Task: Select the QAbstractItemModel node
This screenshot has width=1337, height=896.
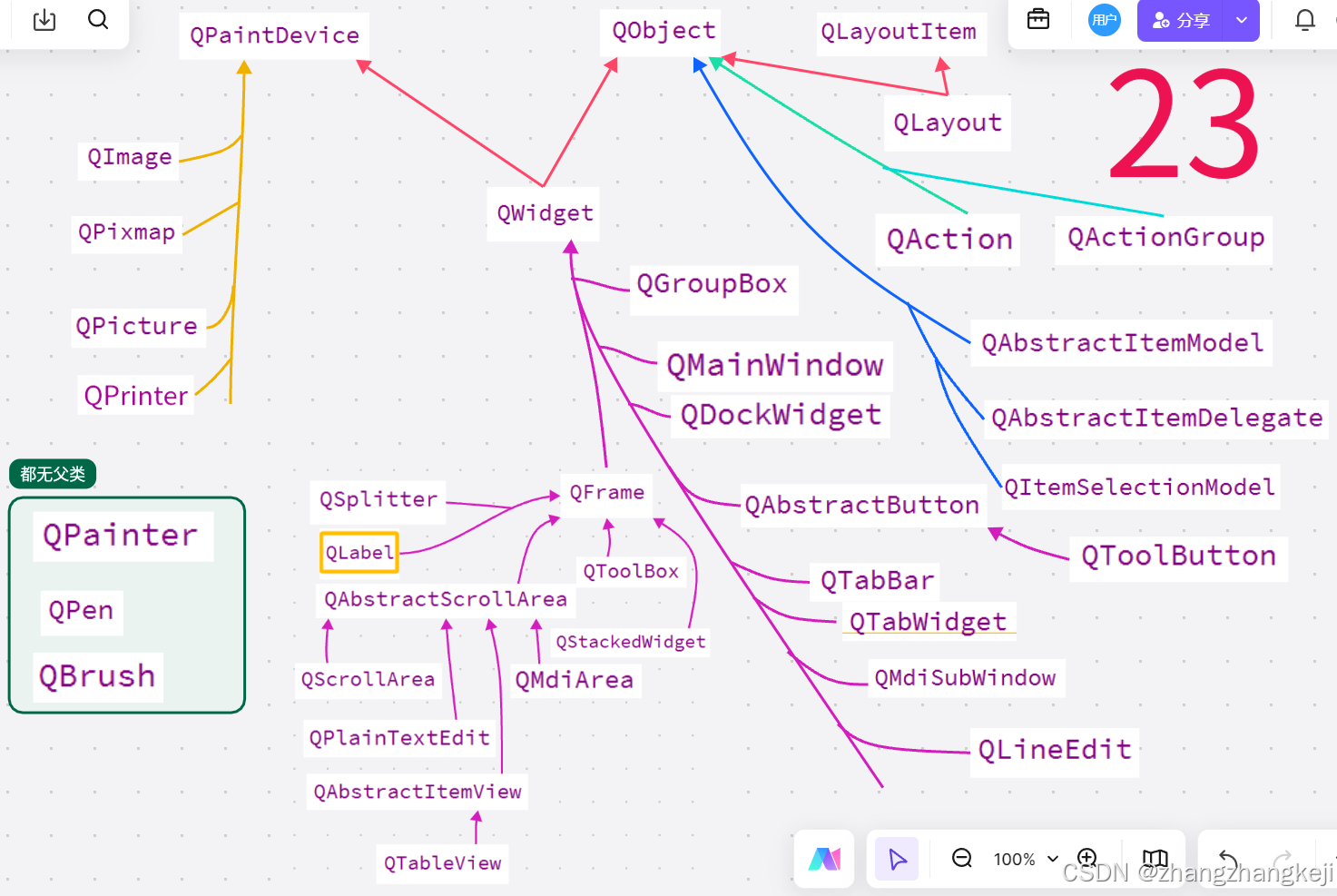Action: click(x=1122, y=343)
